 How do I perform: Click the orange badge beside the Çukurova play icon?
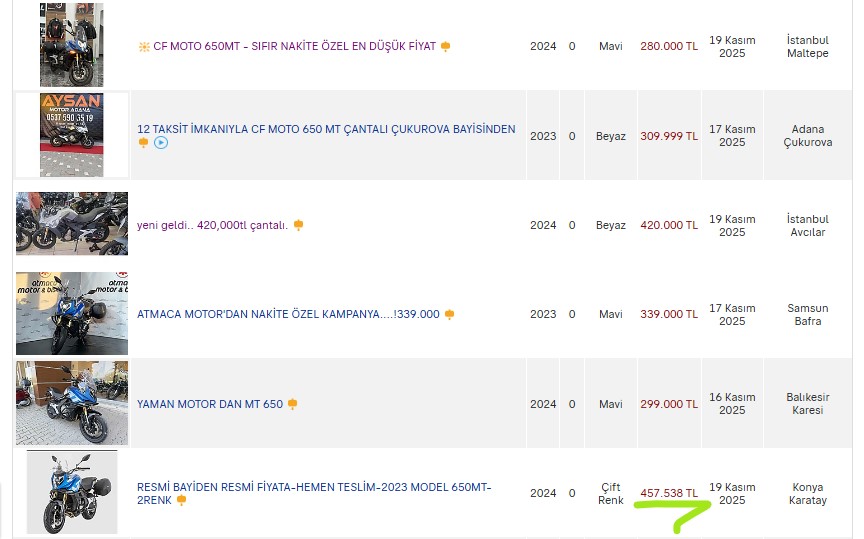[x=143, y=143]
